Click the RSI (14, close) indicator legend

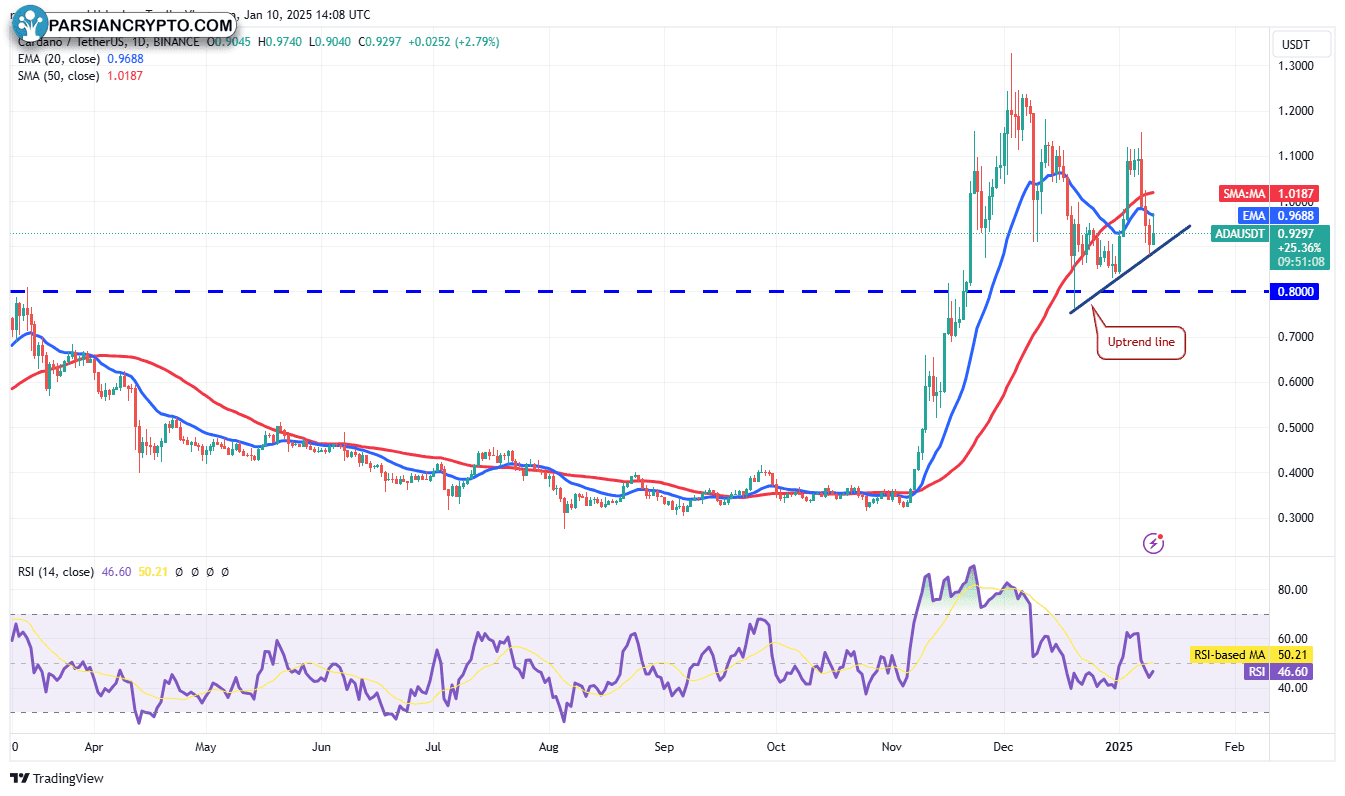pos(56,572)
